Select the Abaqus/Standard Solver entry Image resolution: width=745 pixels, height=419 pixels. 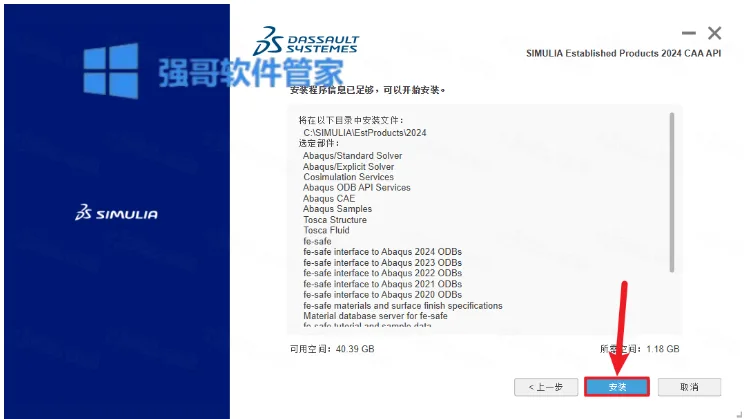tap(352, 155)
